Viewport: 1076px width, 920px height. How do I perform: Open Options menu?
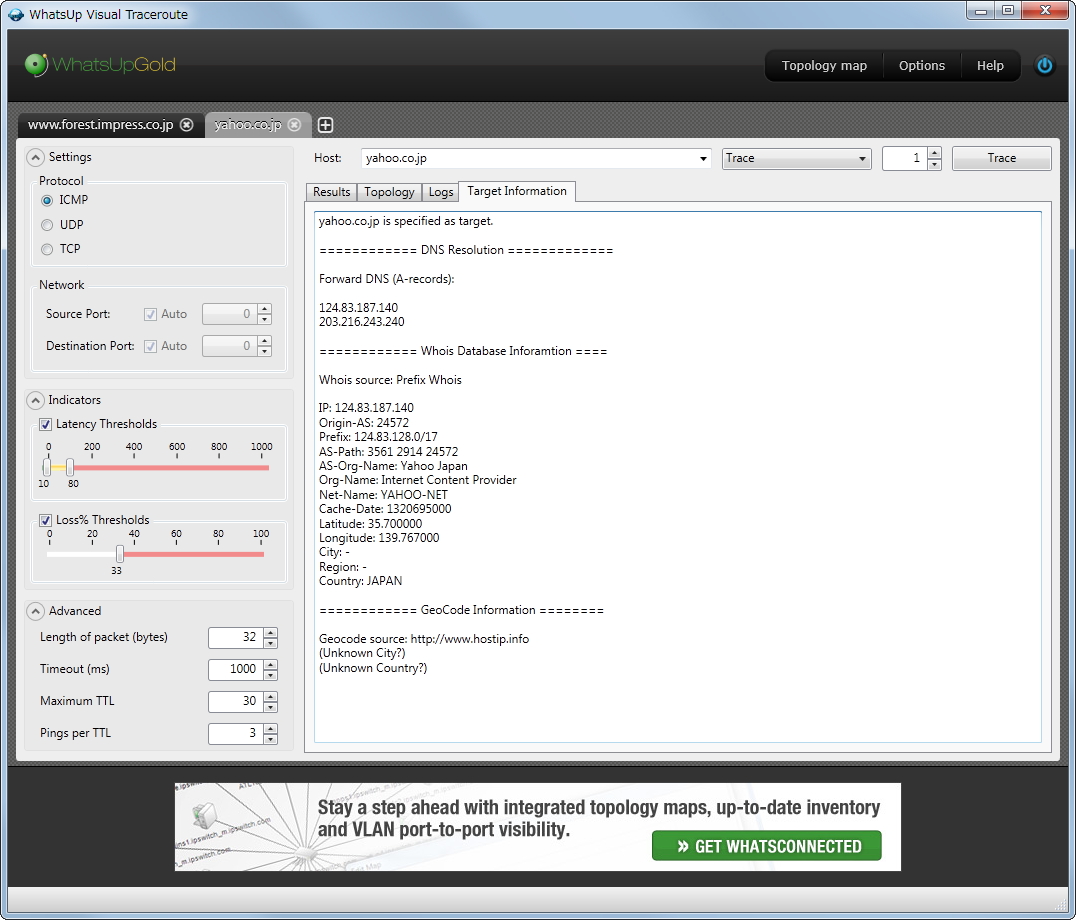922,66
